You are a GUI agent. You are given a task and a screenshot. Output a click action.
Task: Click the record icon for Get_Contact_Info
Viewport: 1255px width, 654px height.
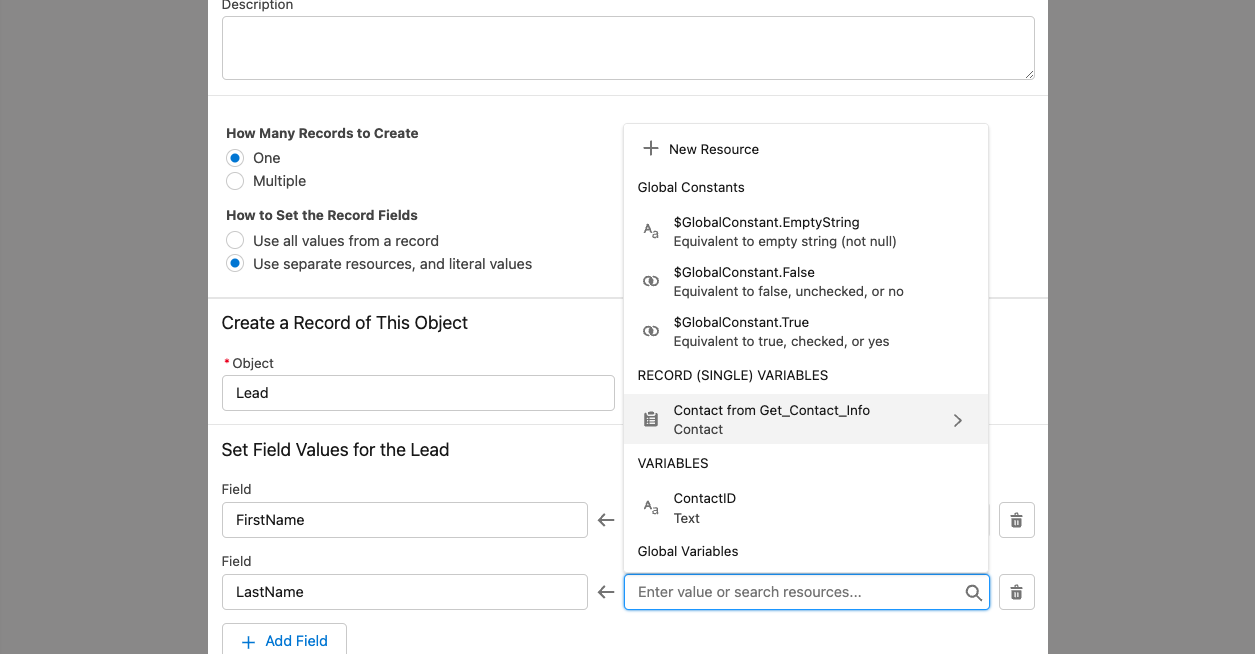tap(651, 419)
